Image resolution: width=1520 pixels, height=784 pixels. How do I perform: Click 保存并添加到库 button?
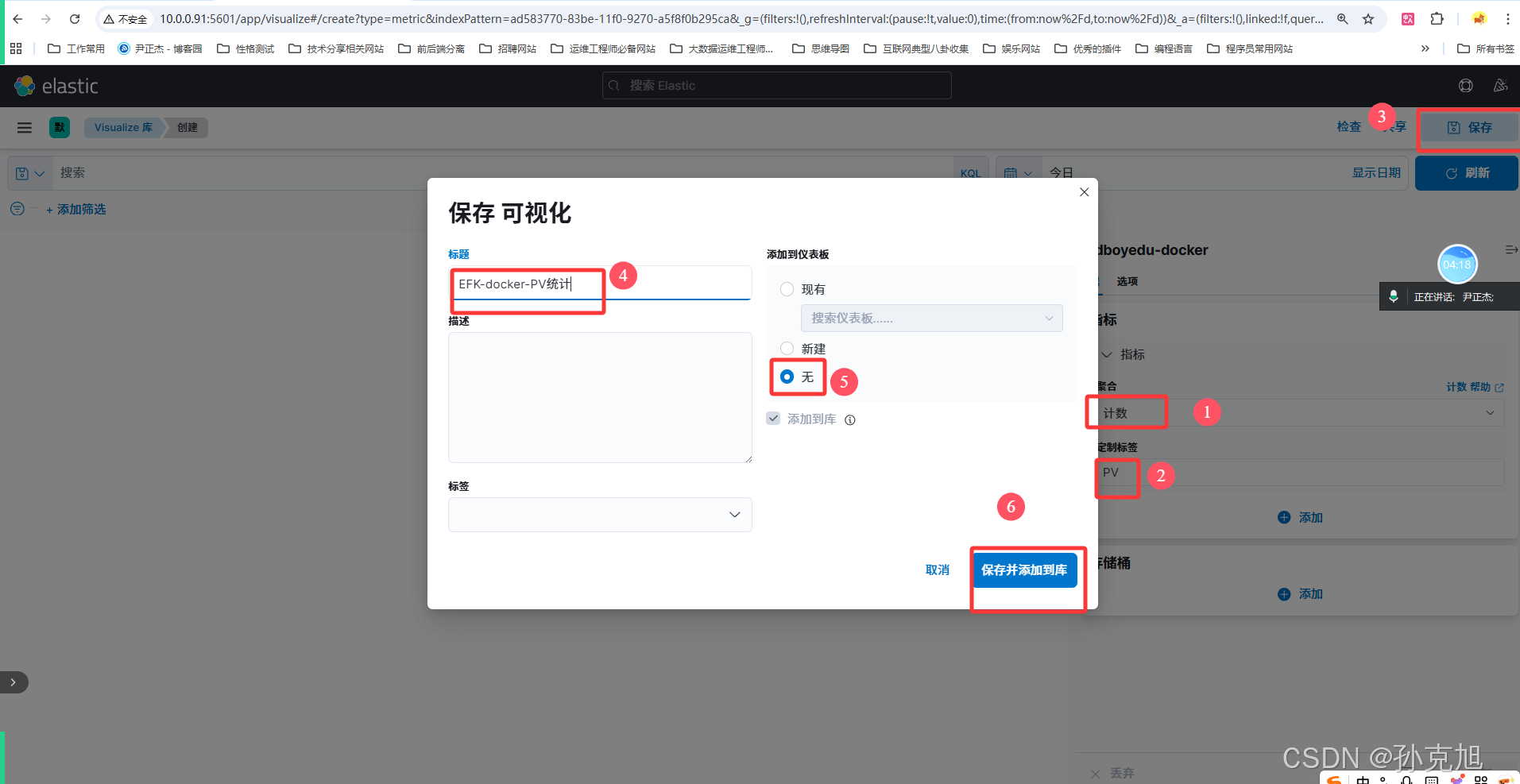(1025, 570)
